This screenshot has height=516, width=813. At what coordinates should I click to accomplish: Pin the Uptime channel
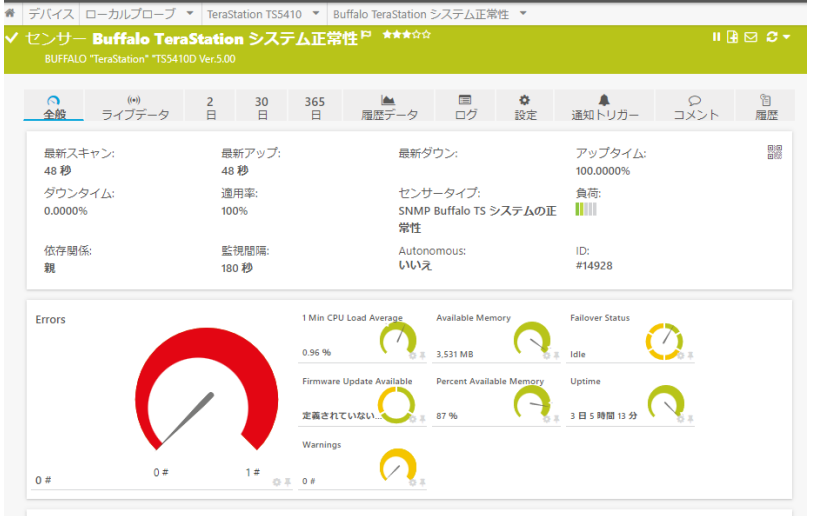[x=690, y=419]
